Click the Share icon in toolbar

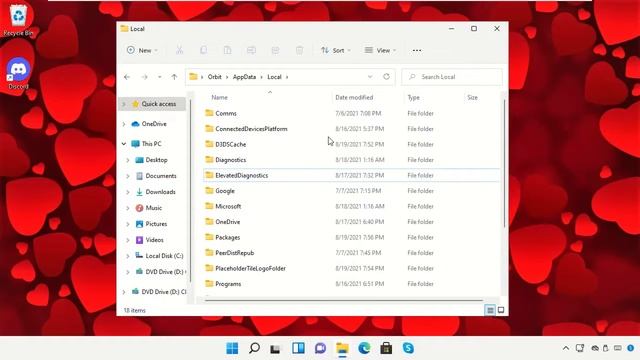tap(276, 50)
